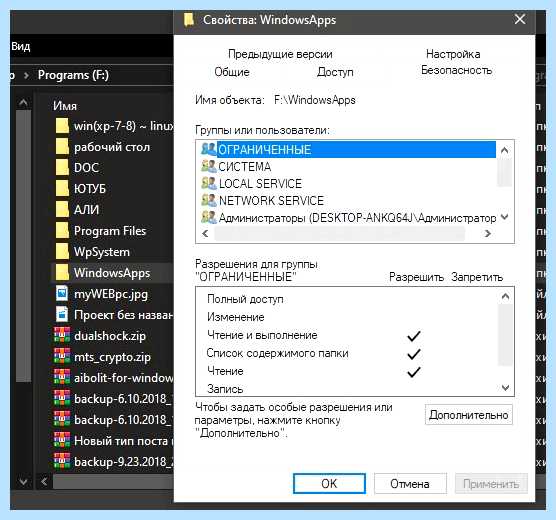
Task: Click the Program Files folder icon
Action: (62, 231)
